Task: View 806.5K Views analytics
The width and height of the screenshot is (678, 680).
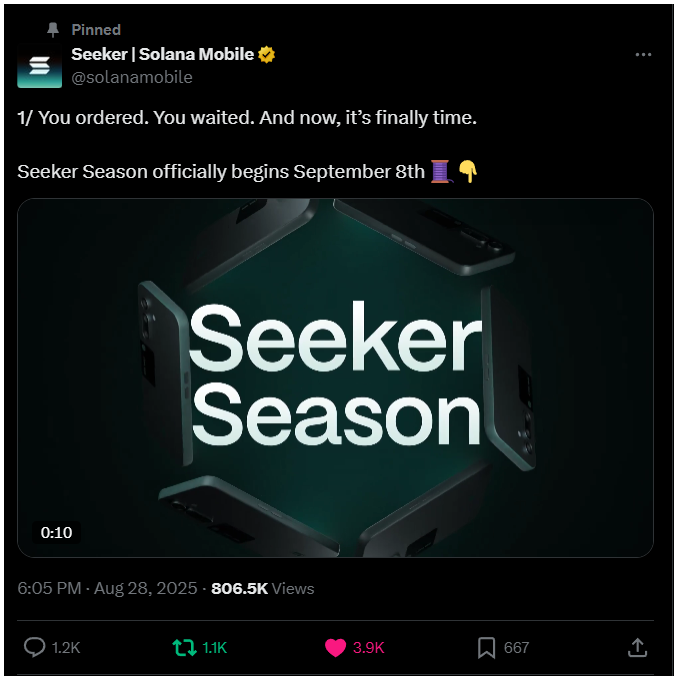Action: coord(262,588)
